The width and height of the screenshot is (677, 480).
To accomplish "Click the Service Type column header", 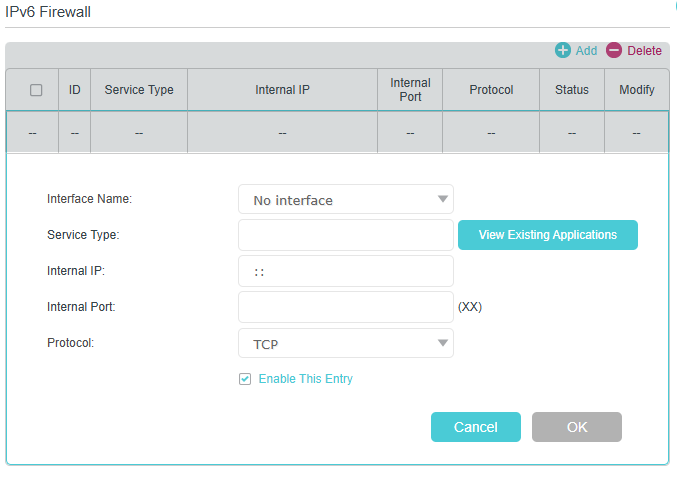I will [139, 90].
